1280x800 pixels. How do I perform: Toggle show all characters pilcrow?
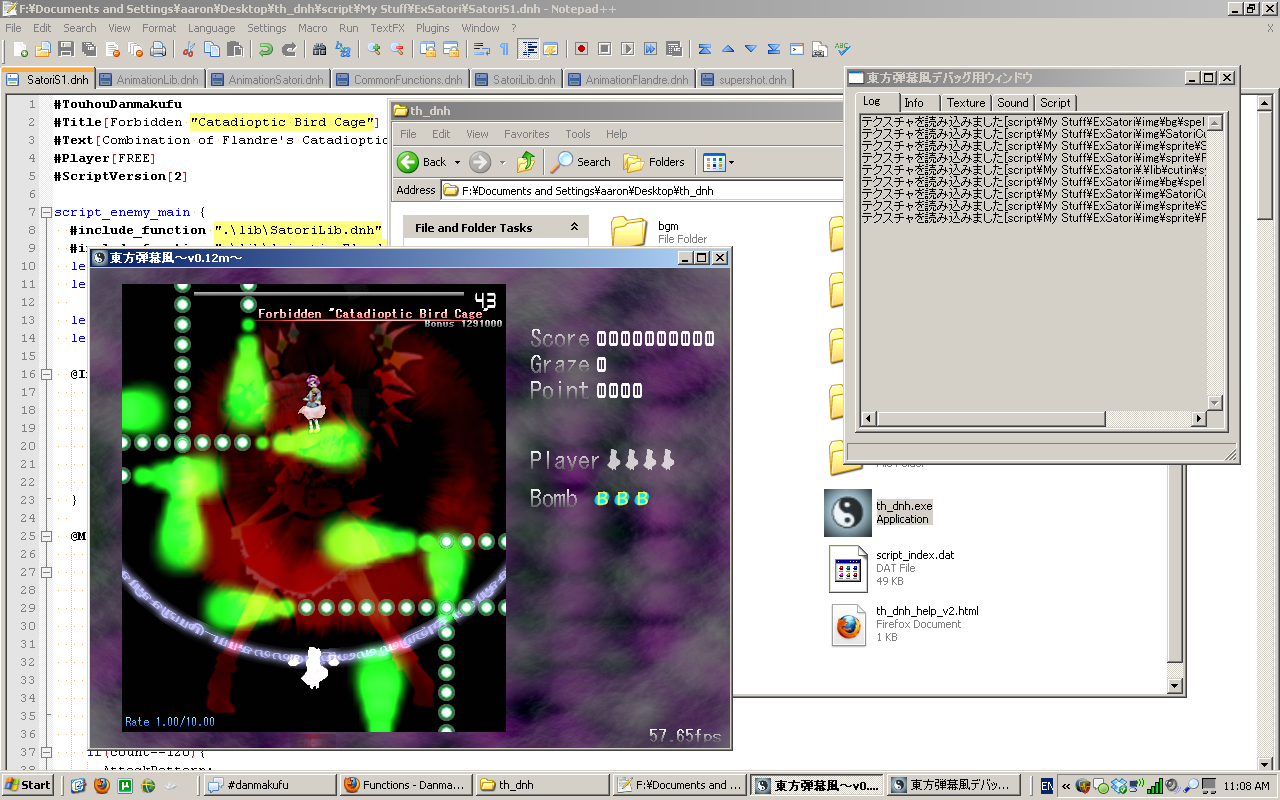pyautogui.click(x=504, y=48)
